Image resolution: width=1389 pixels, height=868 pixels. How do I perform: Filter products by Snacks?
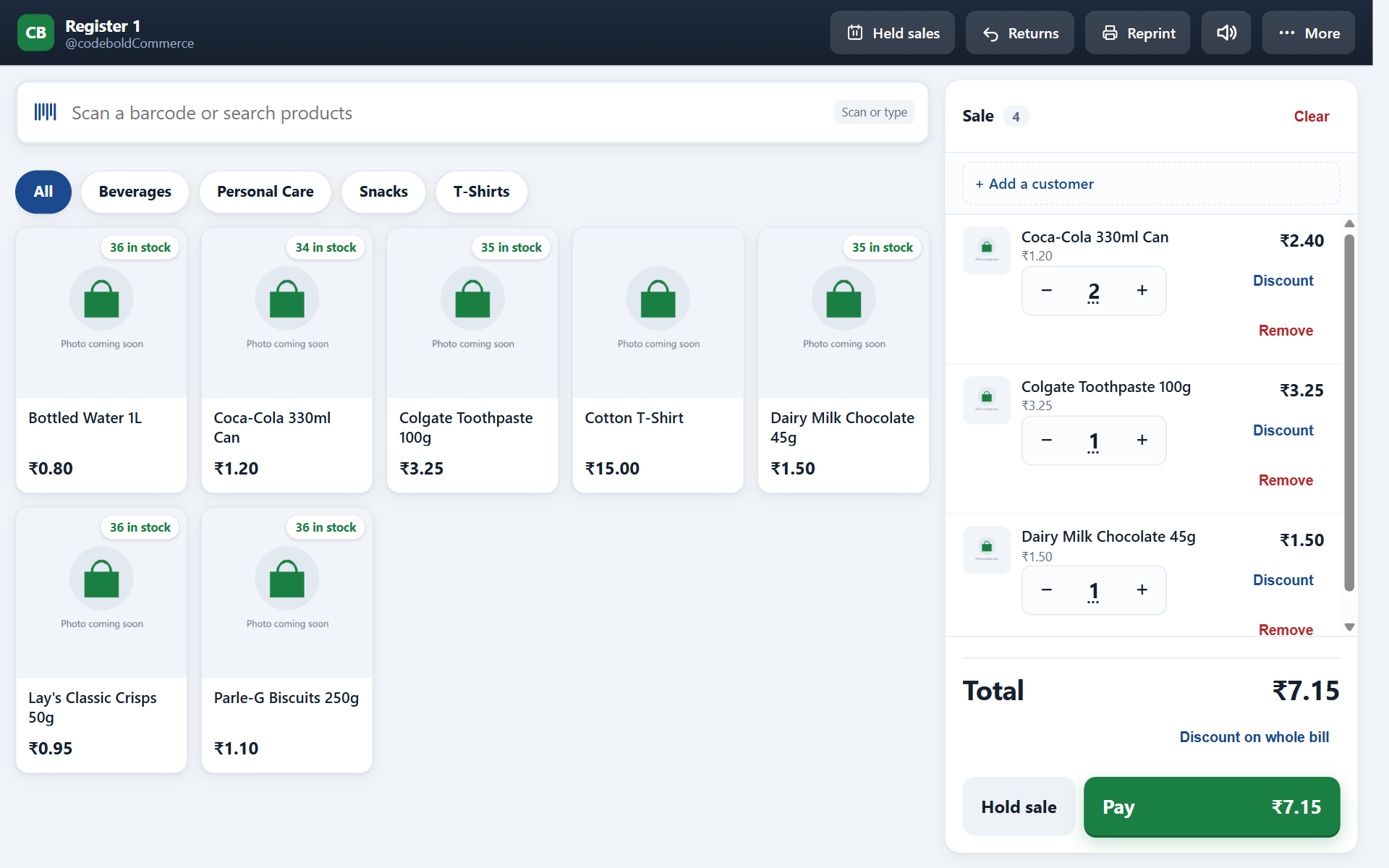click(383, 192)
